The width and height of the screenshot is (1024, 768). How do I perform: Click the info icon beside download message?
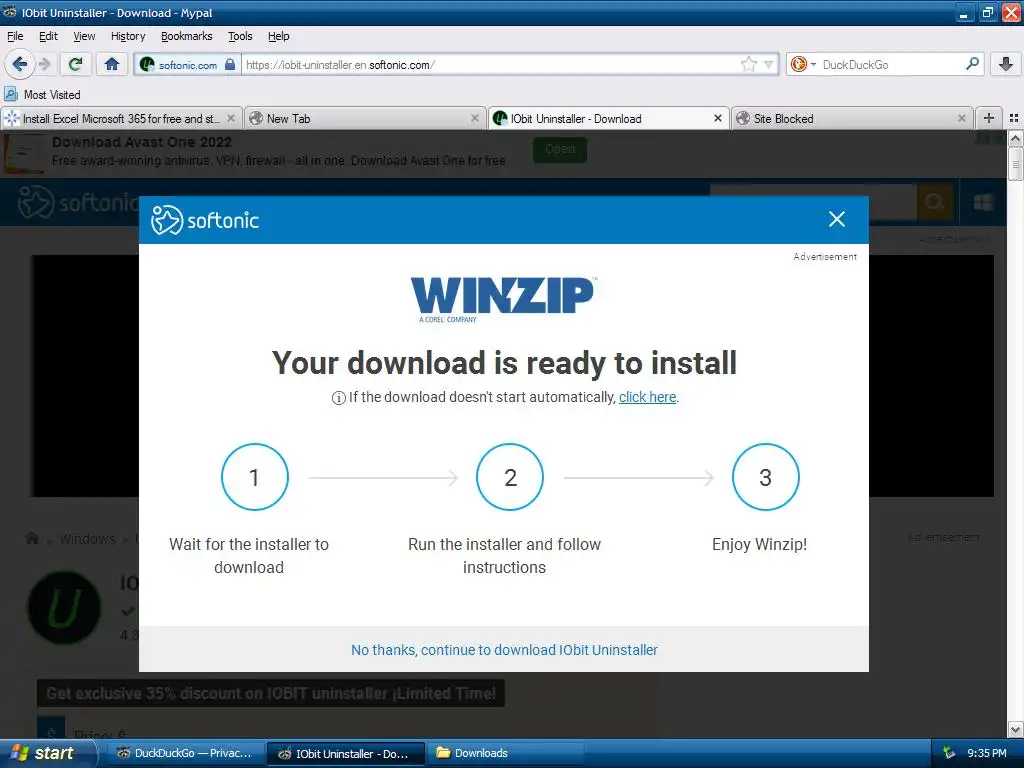(x=338, y=398)
